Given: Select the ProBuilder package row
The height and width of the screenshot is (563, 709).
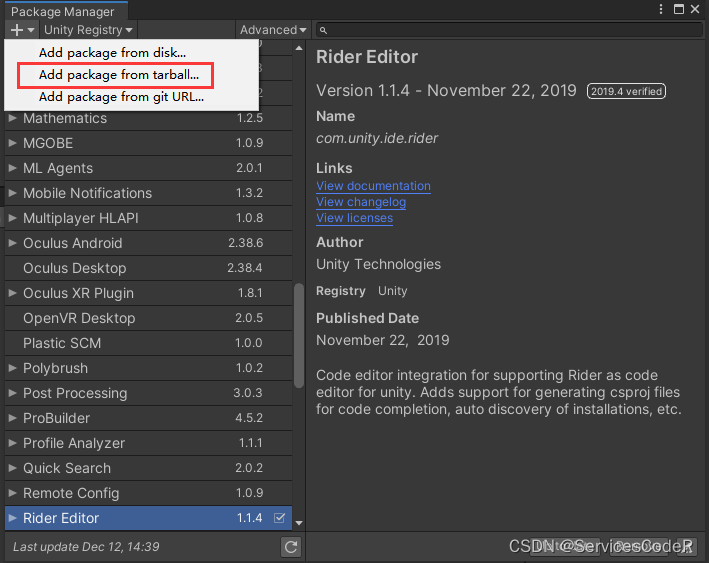Looking at the screenshot, I should point(148,418).
